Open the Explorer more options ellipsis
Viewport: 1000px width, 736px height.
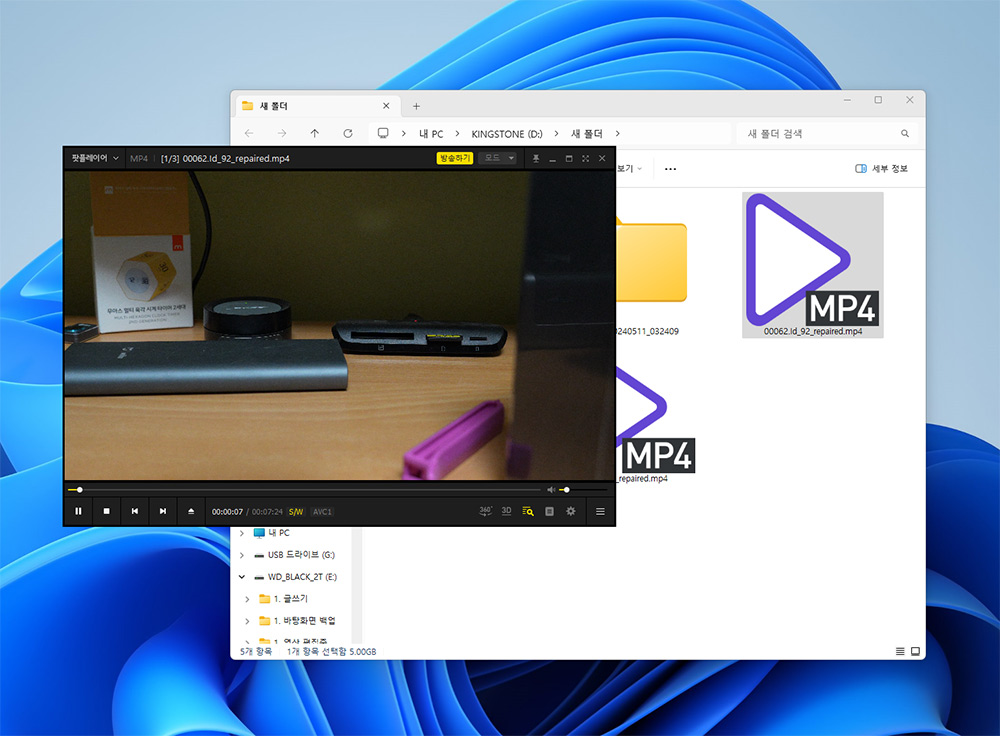670,169
